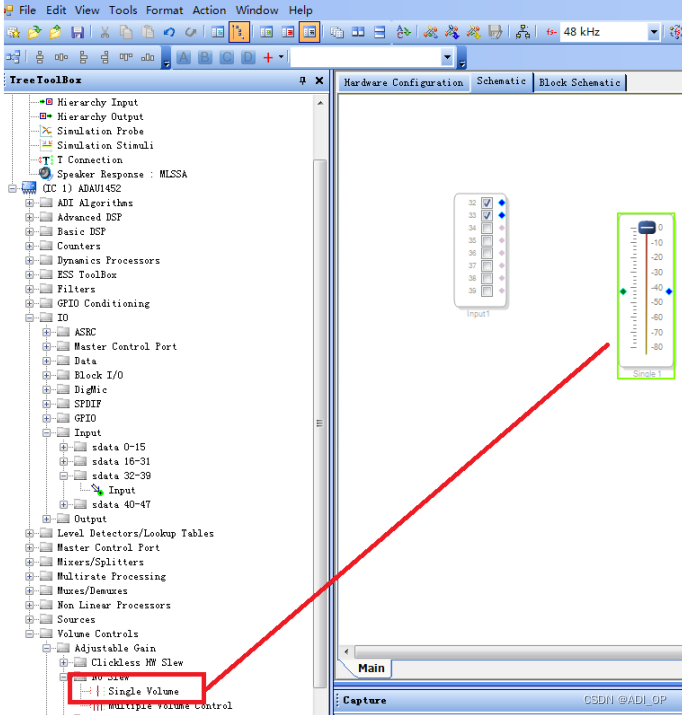
Task: Click the first align-blocks icon in second toolbar
Action: pos(40,57)
